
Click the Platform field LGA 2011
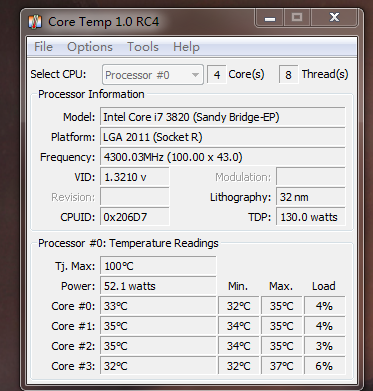223,137
